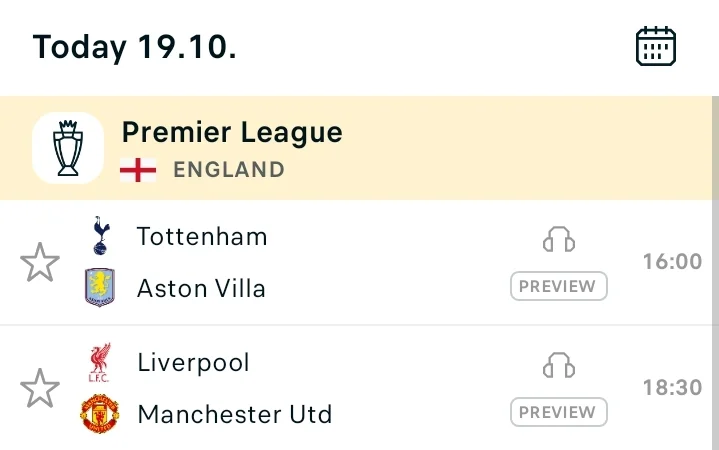This screenshot has height=450, width=719.
Task: Open the calendar date picker icon
Action: tap(656, 46)
